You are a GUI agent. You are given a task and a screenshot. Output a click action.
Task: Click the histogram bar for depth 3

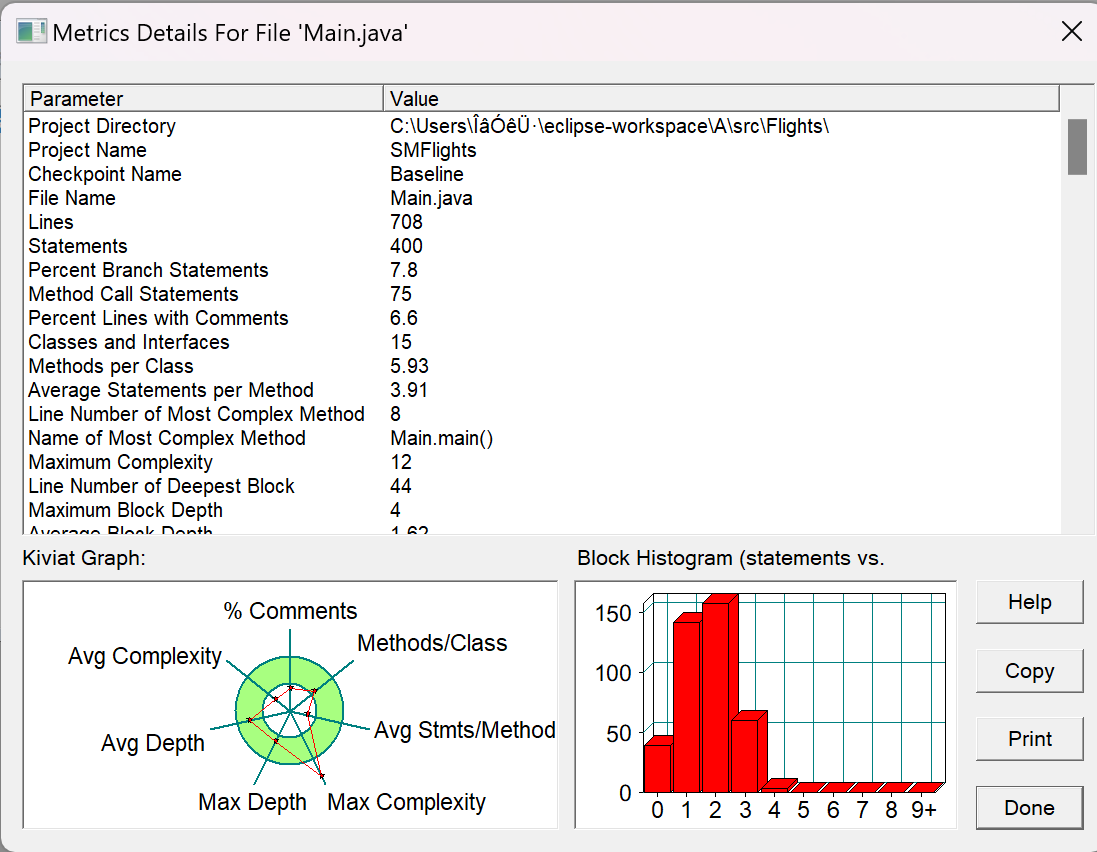pos(748,752)
